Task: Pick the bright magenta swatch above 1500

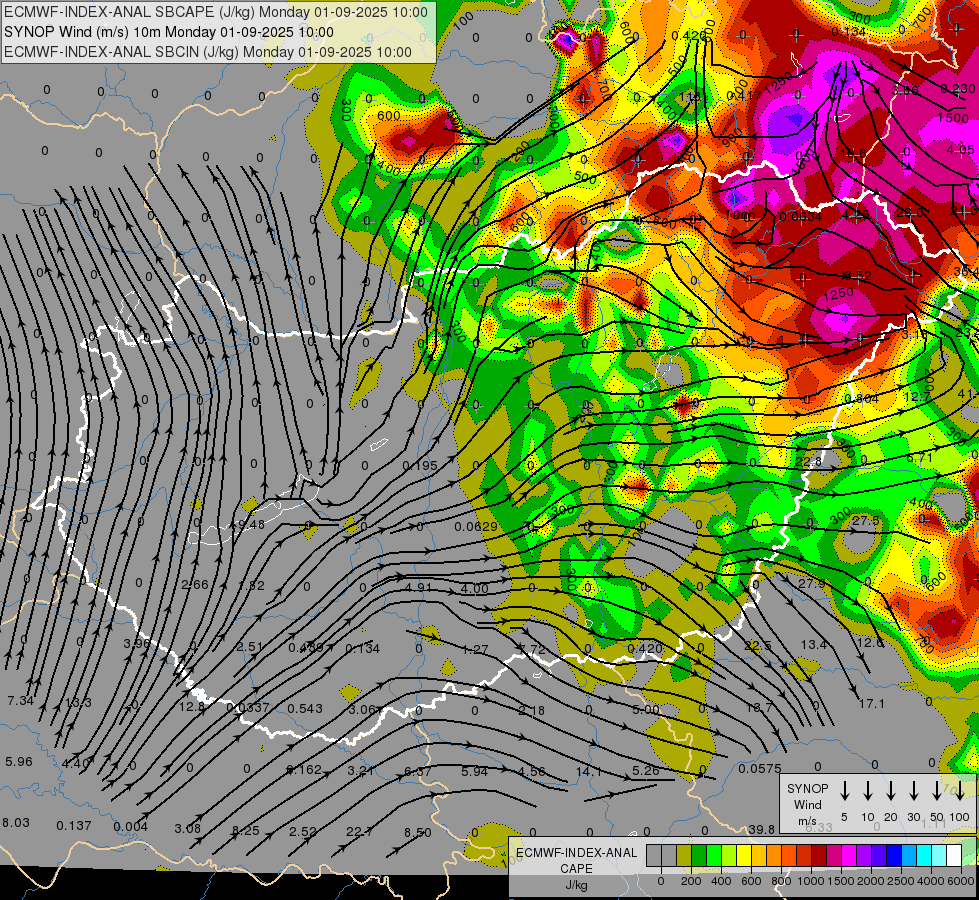Action: tap(849, 855)
